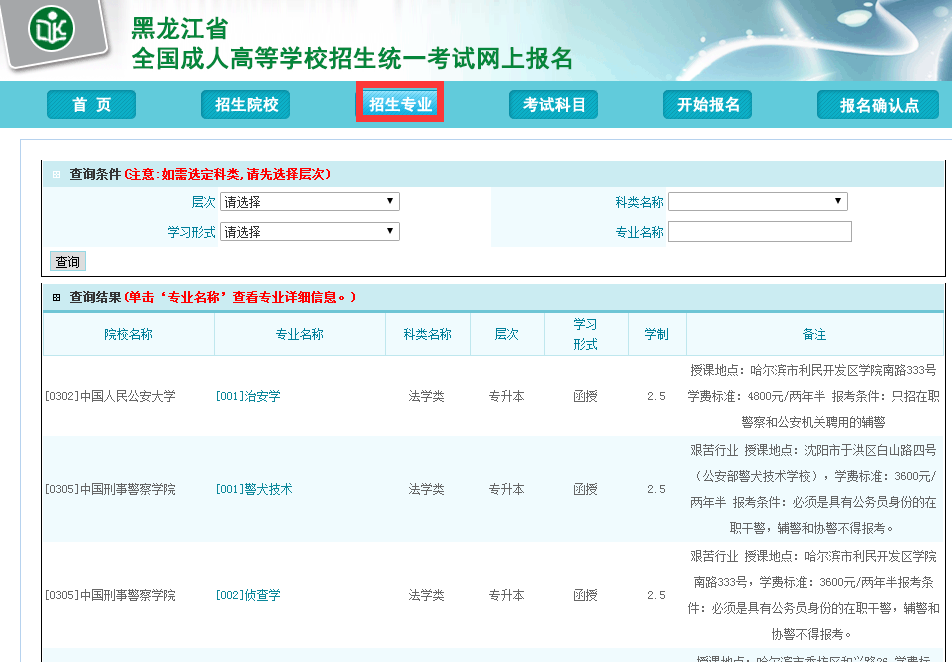Viewport: 952px width, 662px height.
Task: Open the 首页 navigation tab
Action: [x=91, y=104]
